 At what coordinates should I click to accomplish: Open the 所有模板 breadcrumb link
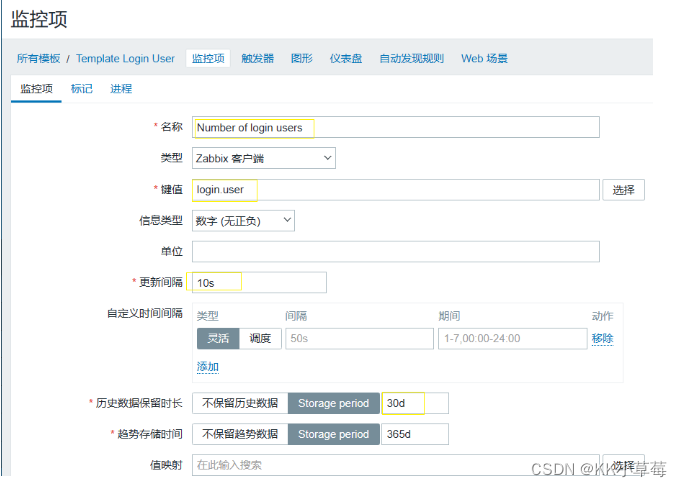[38, 58]
